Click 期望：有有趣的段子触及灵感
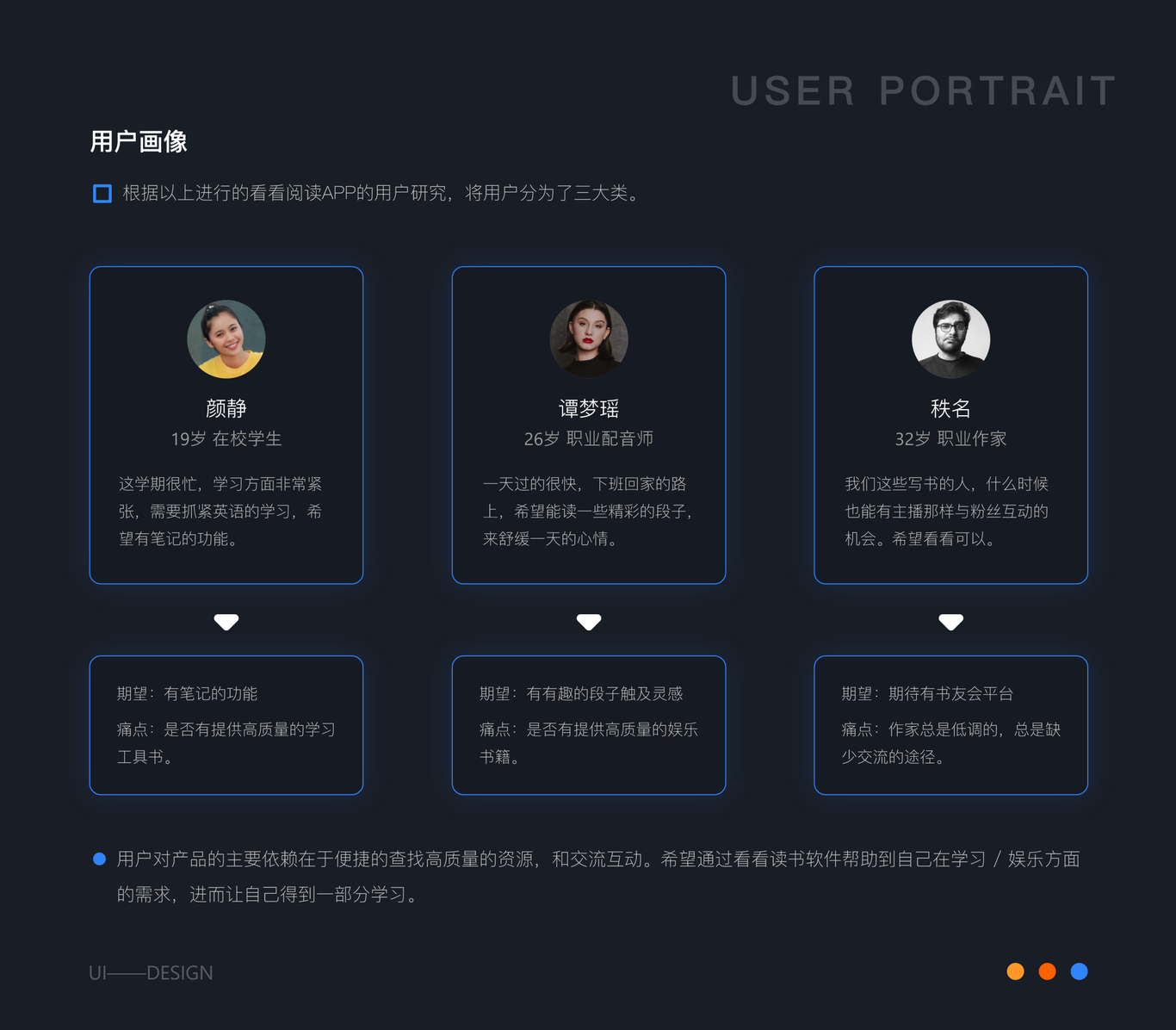 coord(581,694)
